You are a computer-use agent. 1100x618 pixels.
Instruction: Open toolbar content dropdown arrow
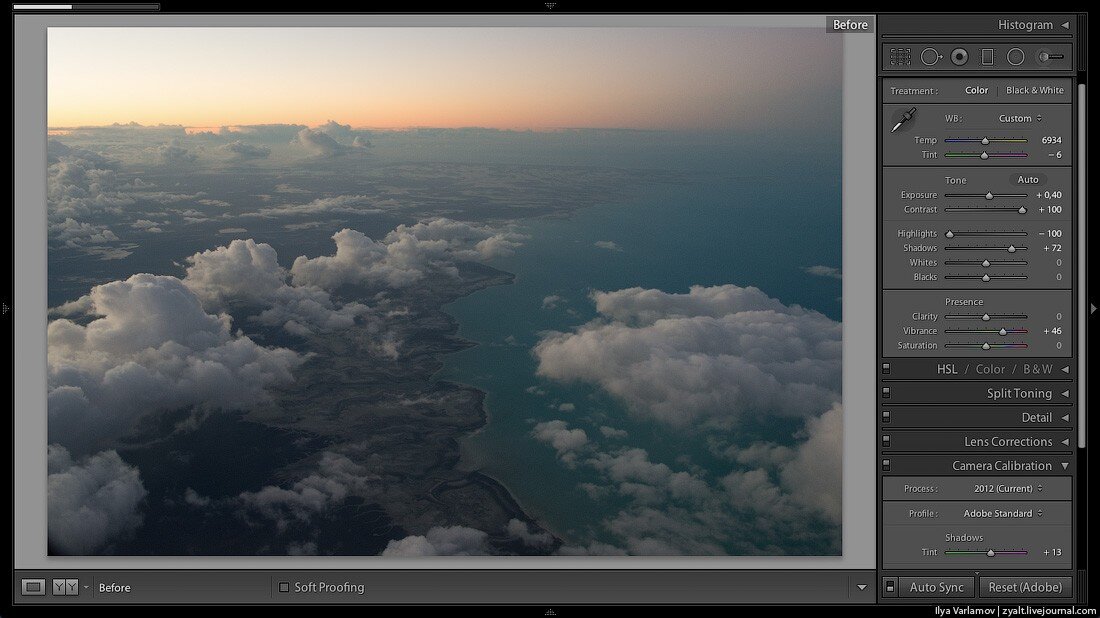click(x=861, y=587)
